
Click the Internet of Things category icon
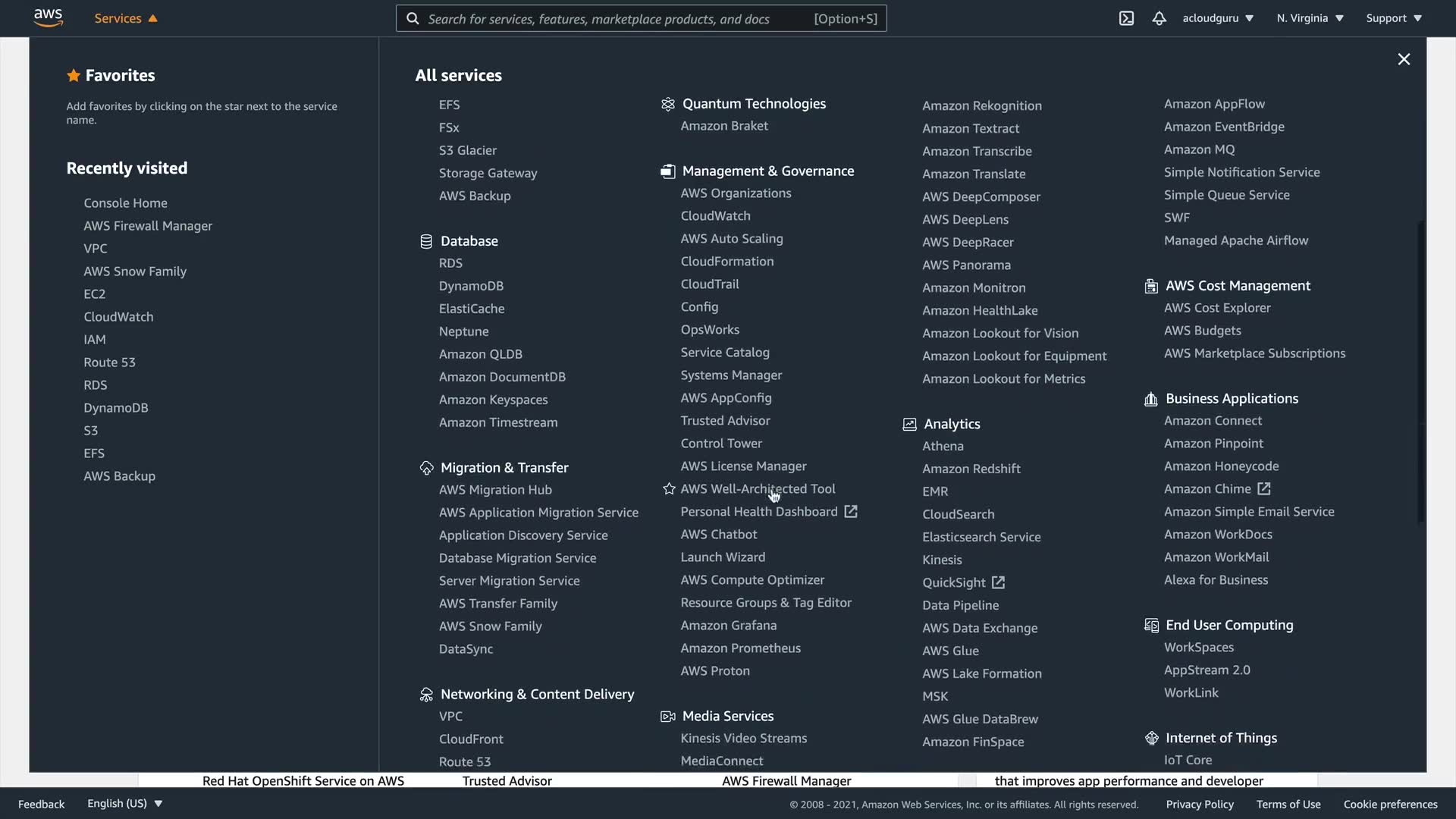[x=1151, y=738]
